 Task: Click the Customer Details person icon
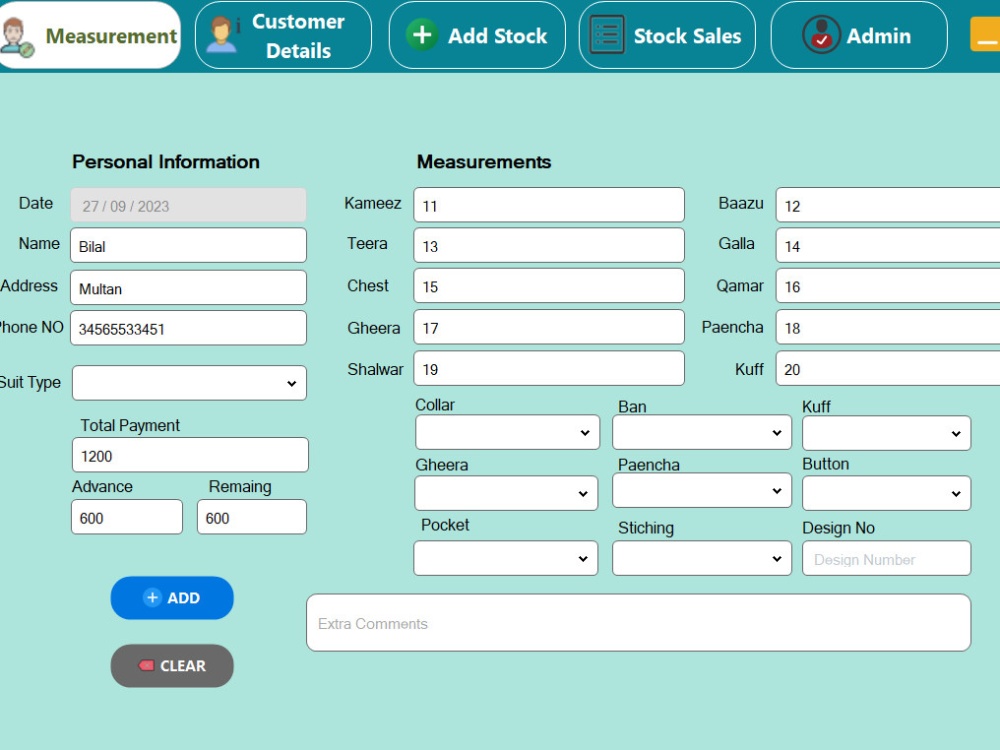223,34
